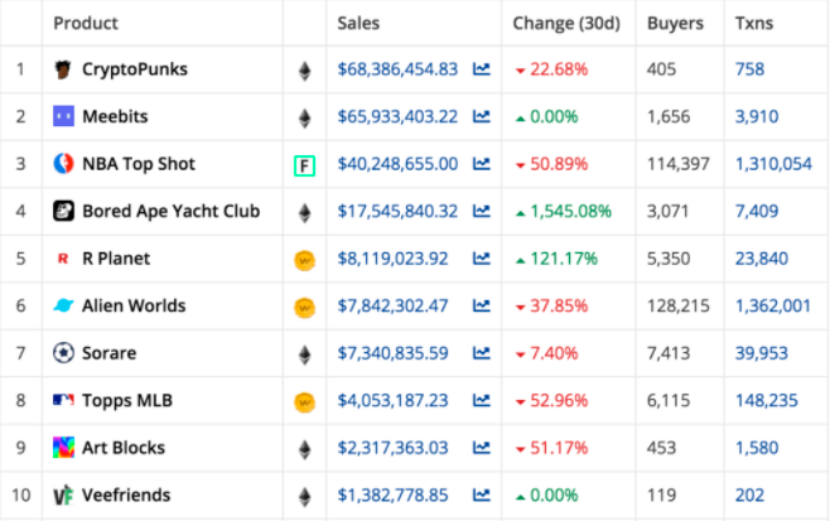Open the Sorare sales chart icon
Screen dimensions: 831x521
point(481,353)
